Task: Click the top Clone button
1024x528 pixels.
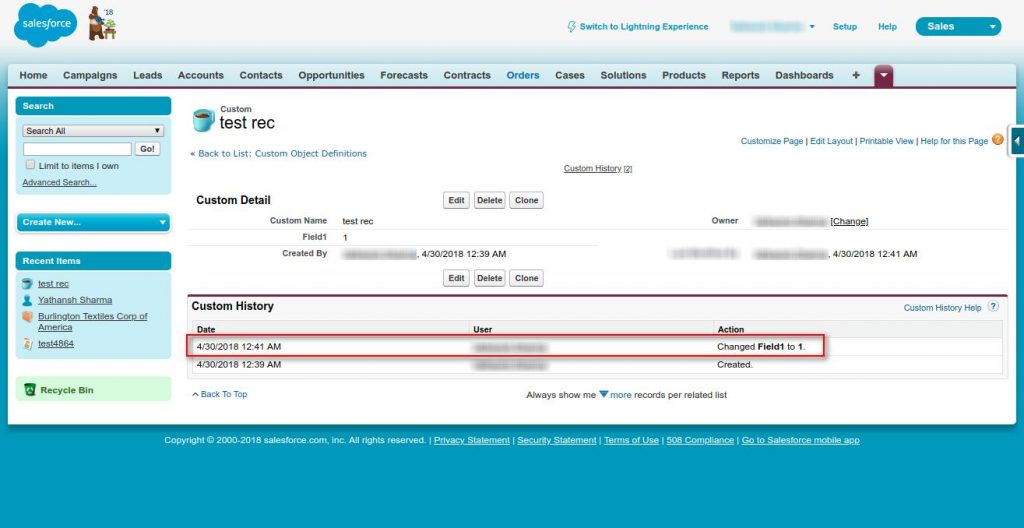Action: [526, 200]
